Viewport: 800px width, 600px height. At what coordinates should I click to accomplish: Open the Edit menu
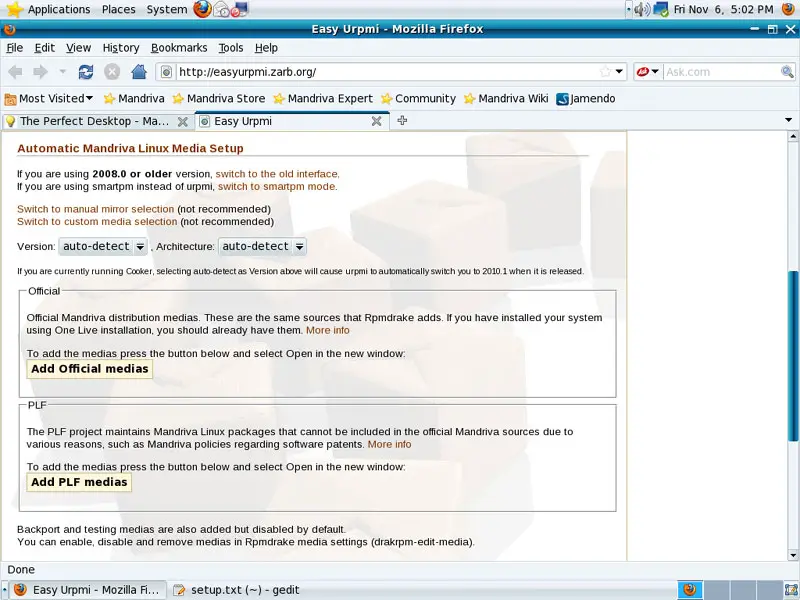(x=44, y=48)
